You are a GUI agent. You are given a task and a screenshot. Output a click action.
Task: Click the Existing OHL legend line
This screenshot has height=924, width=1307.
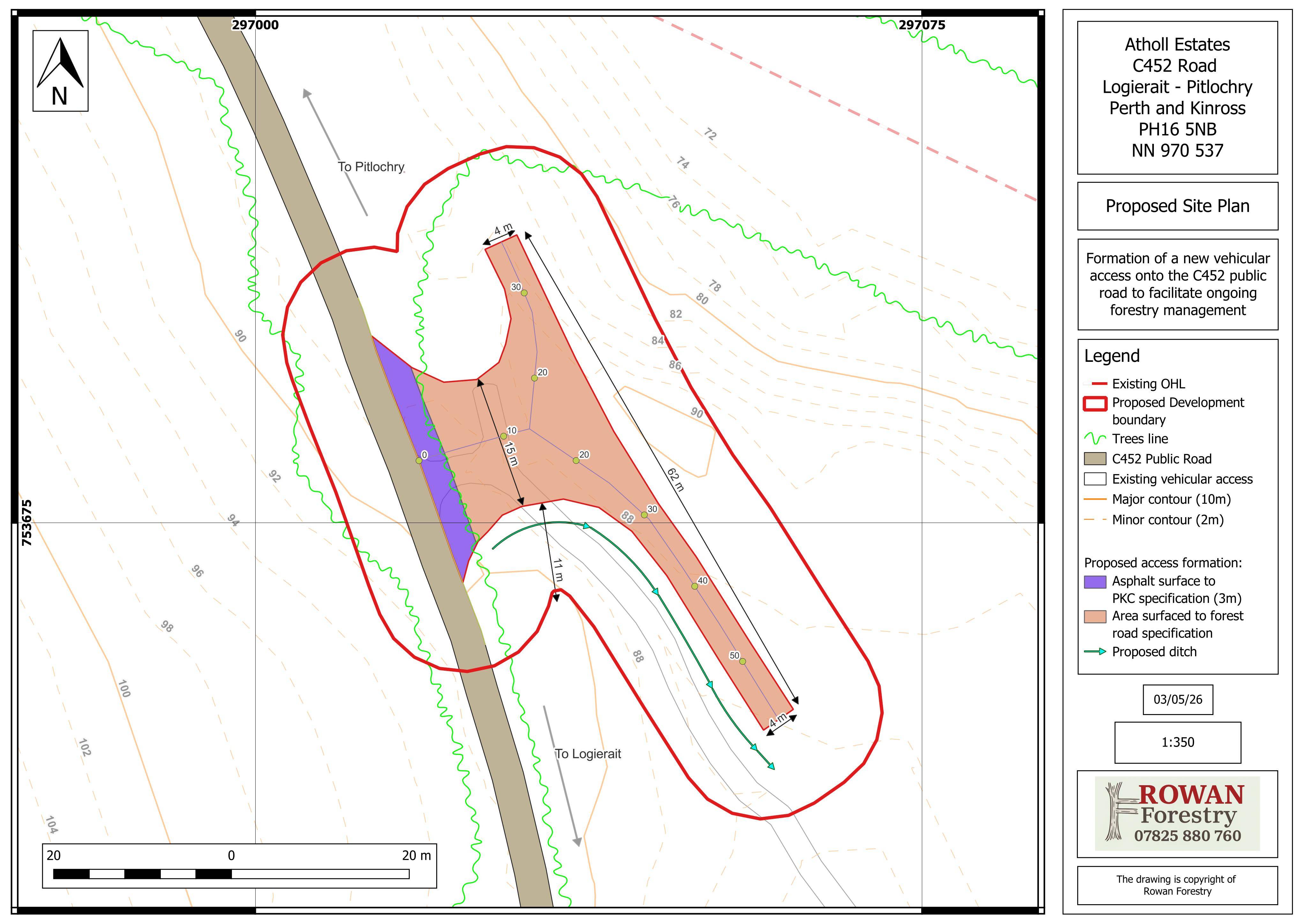1095,384
